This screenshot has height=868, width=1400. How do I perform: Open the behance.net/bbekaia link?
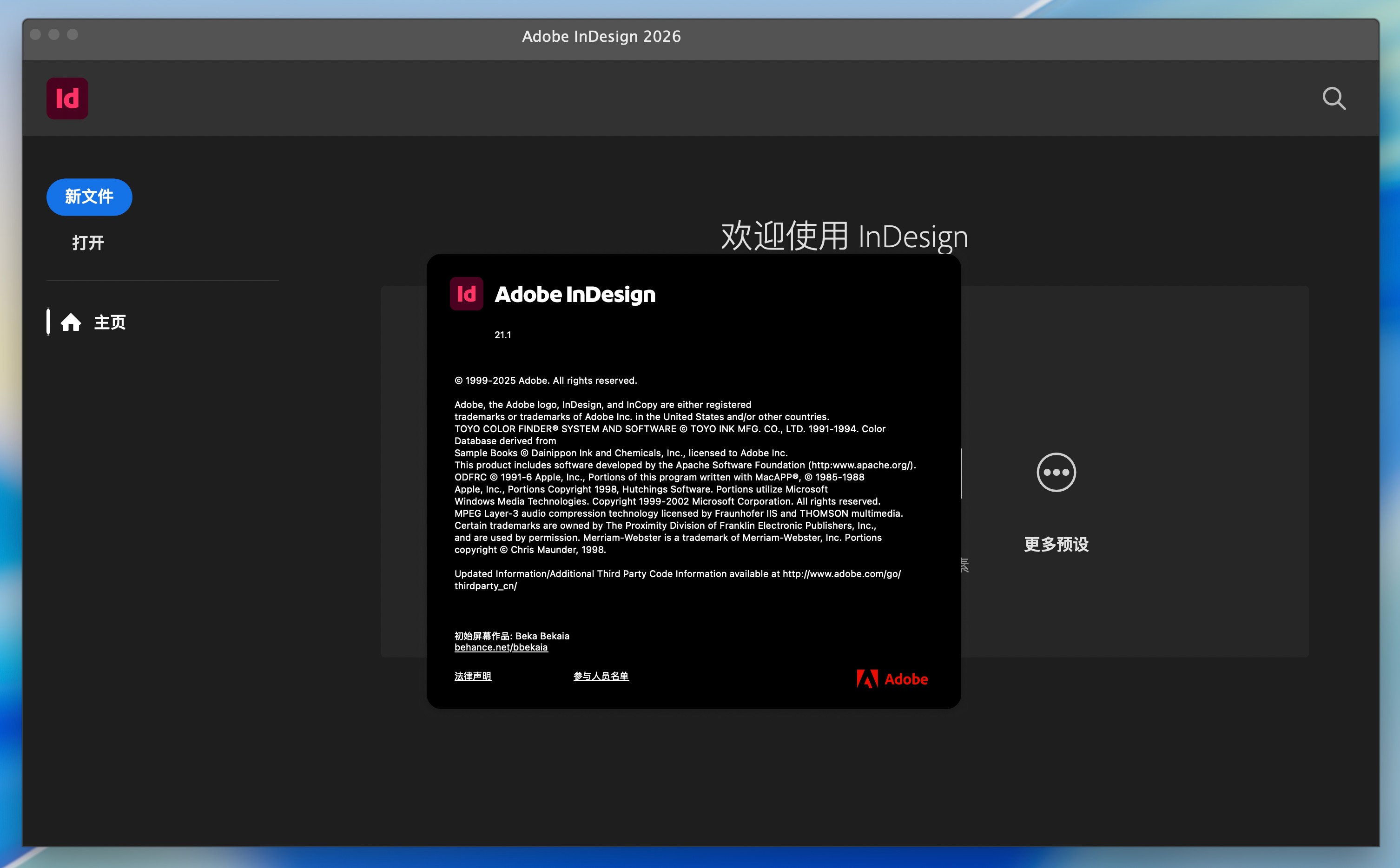500,647
